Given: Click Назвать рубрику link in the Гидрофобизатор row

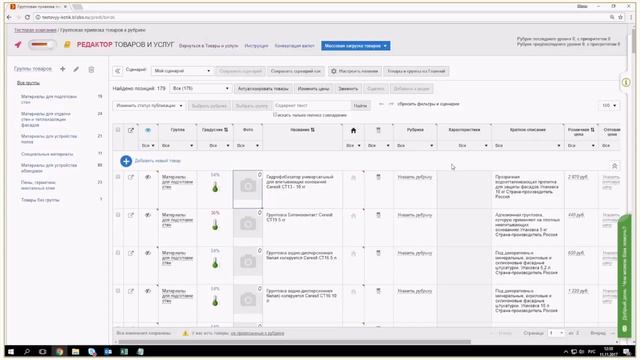Looking at the screenshot, I should tap(415, 177).
